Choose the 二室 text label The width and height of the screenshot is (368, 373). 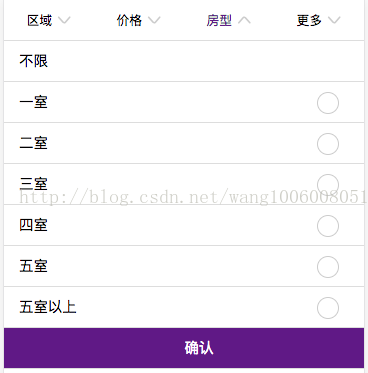[x=33, y=143]
